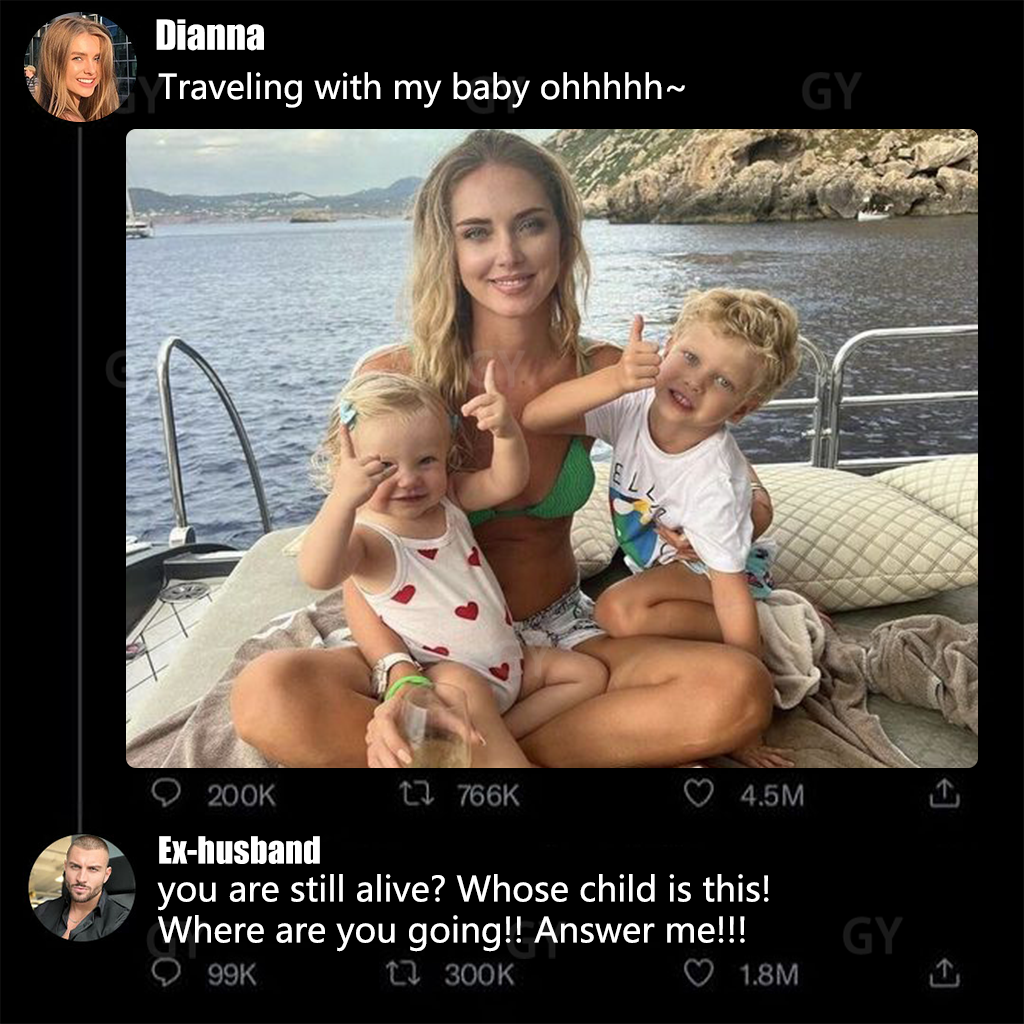The height and width of the screenshot is (1024, 1024).
Task: Share the Ex-husband reply
Action: (x=944, y=972)
